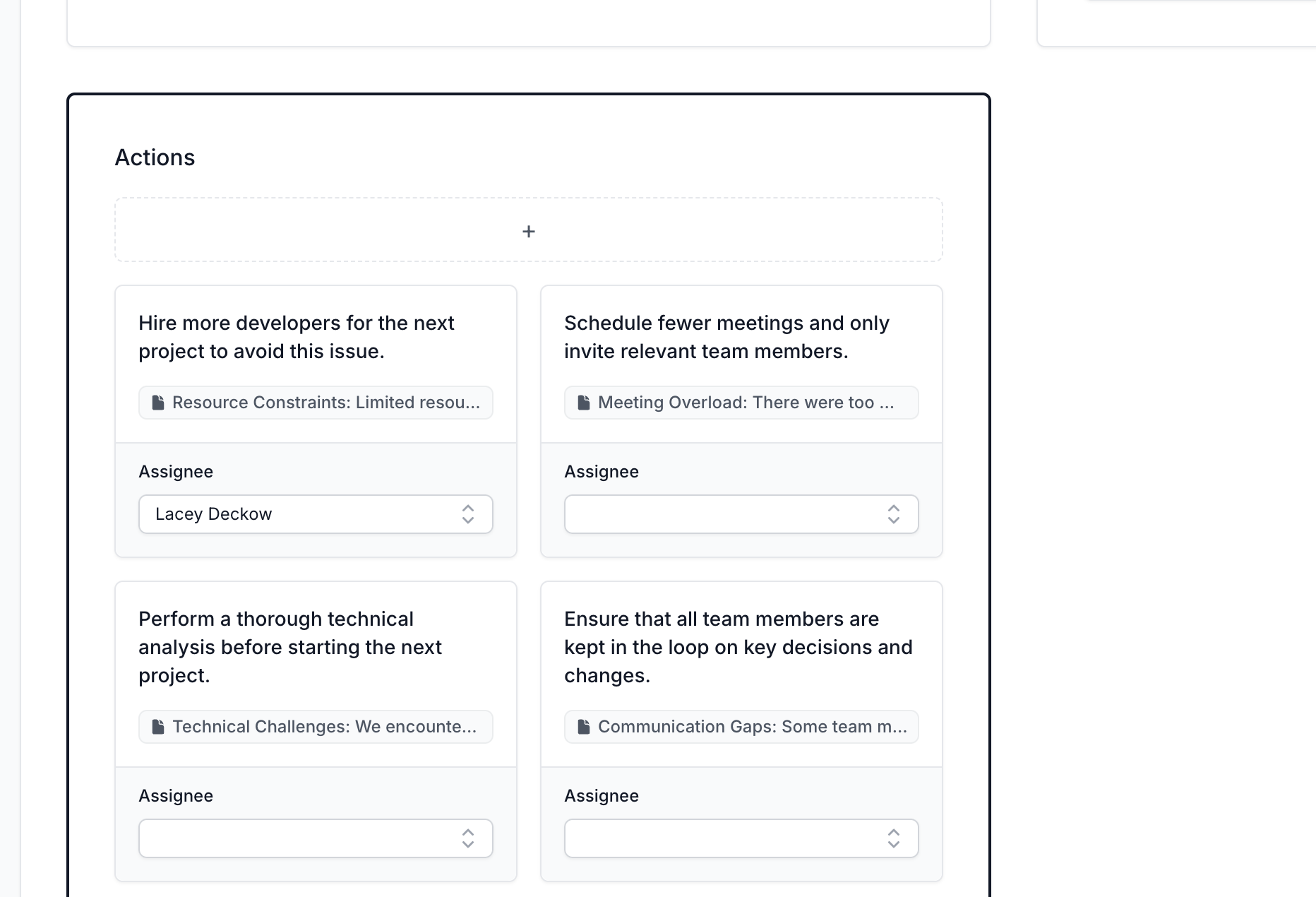Open the Communication Gaps linked note

[x=752, y=727]
